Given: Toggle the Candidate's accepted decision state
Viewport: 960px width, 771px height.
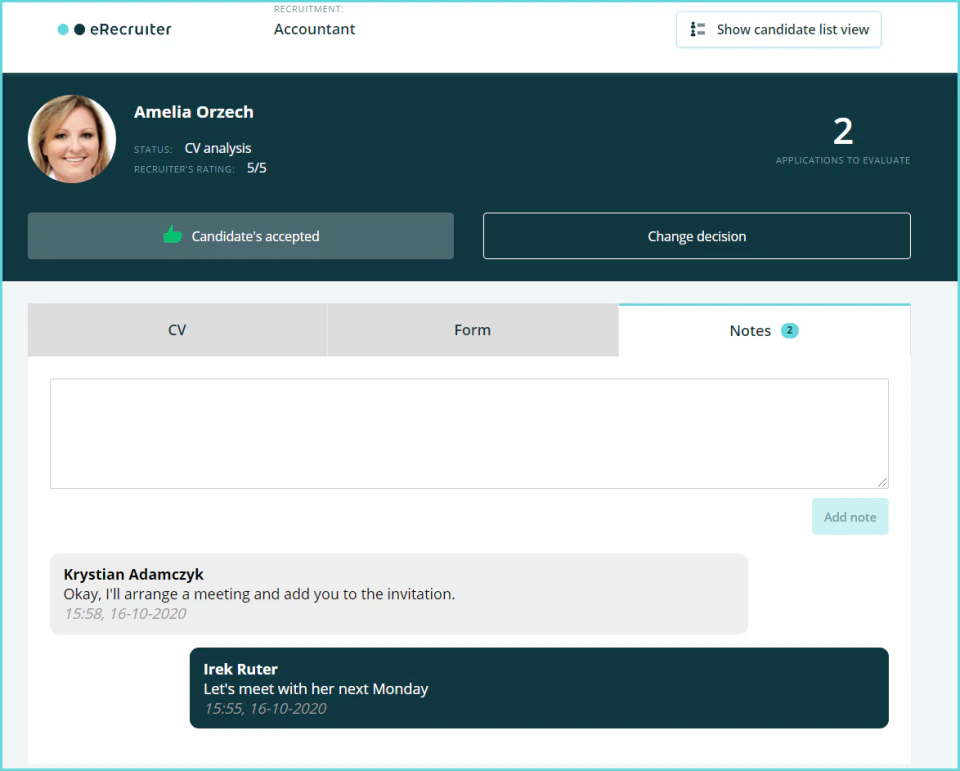Looking at the screenshot, I should [240, 236].
